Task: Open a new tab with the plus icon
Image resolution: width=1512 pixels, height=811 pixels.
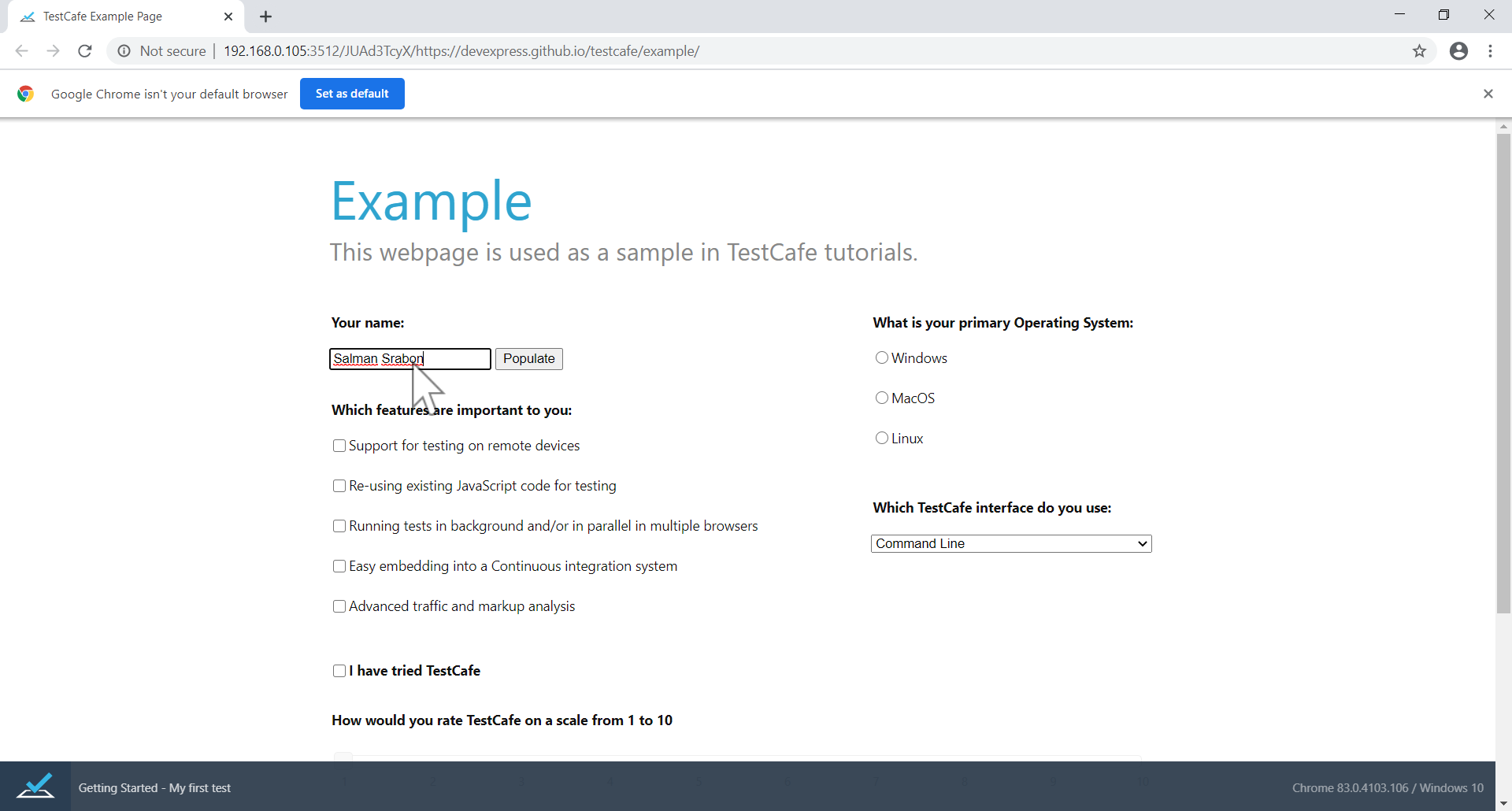Action: pyautogui.click(x=266, y=17)
